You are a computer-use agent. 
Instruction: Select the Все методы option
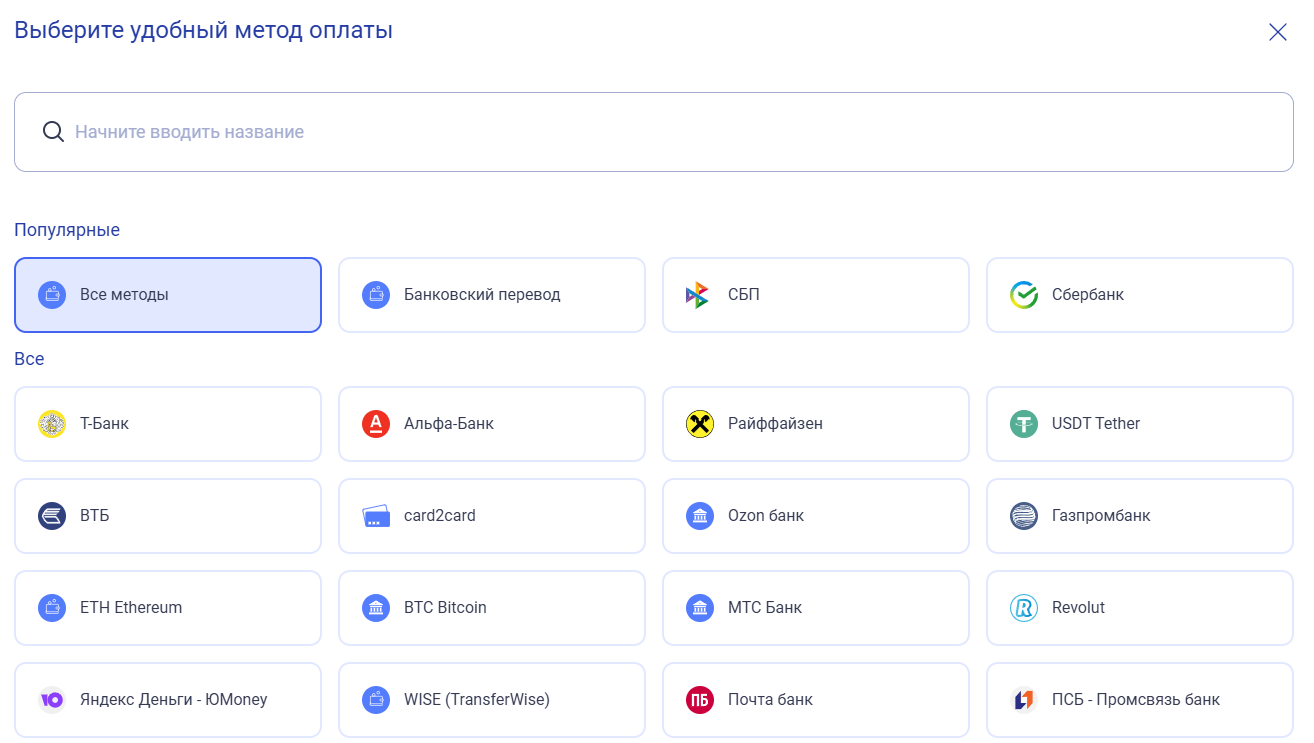click(168, 295)
